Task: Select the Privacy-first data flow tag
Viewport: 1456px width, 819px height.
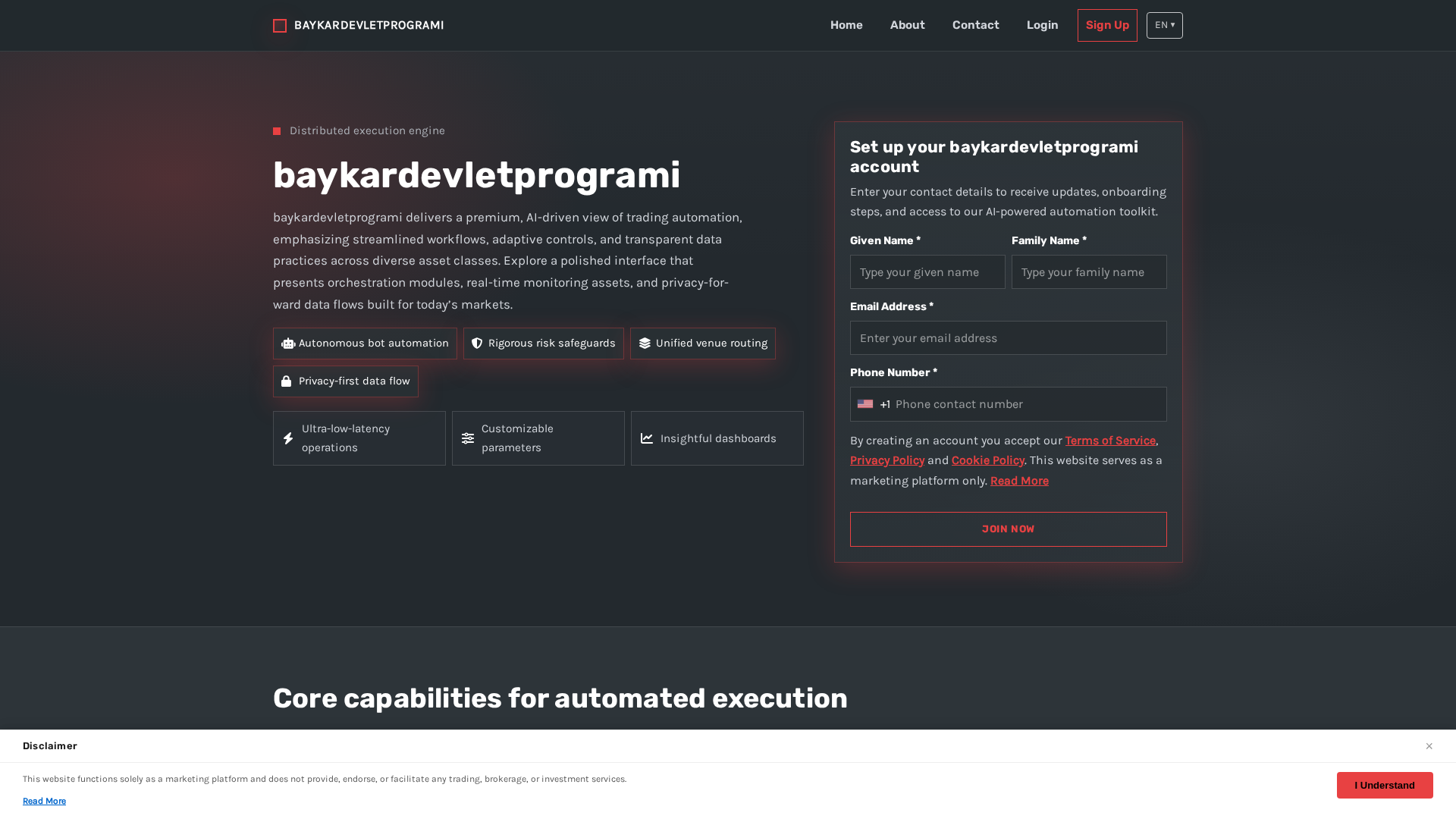Action: pos(346,381)
